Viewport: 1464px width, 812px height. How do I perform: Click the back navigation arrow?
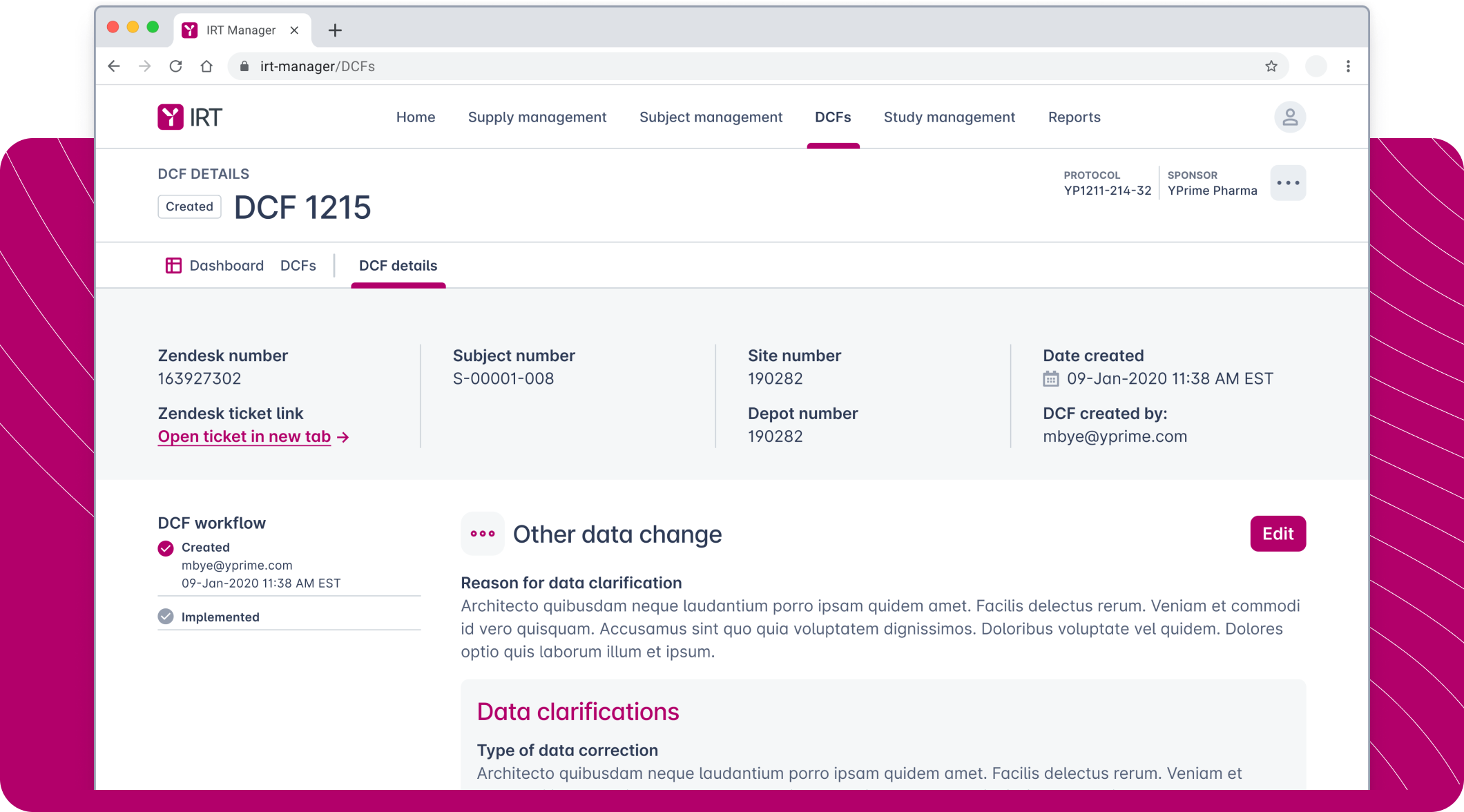(x=114, y=66)
